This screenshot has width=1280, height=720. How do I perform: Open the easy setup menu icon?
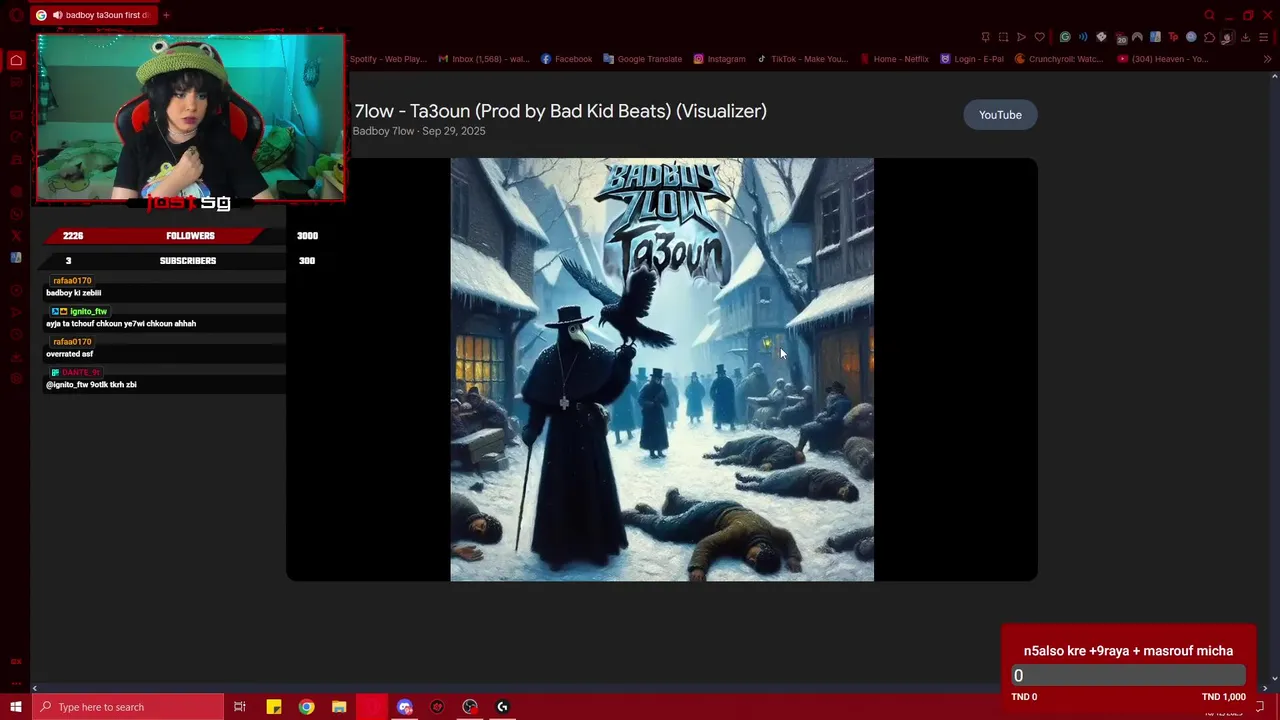click(x=1263, y=37)
